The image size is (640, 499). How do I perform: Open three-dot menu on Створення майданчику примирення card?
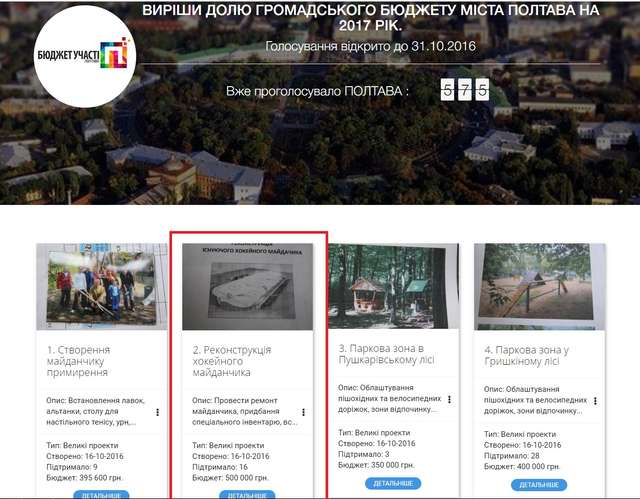[158, 412]
